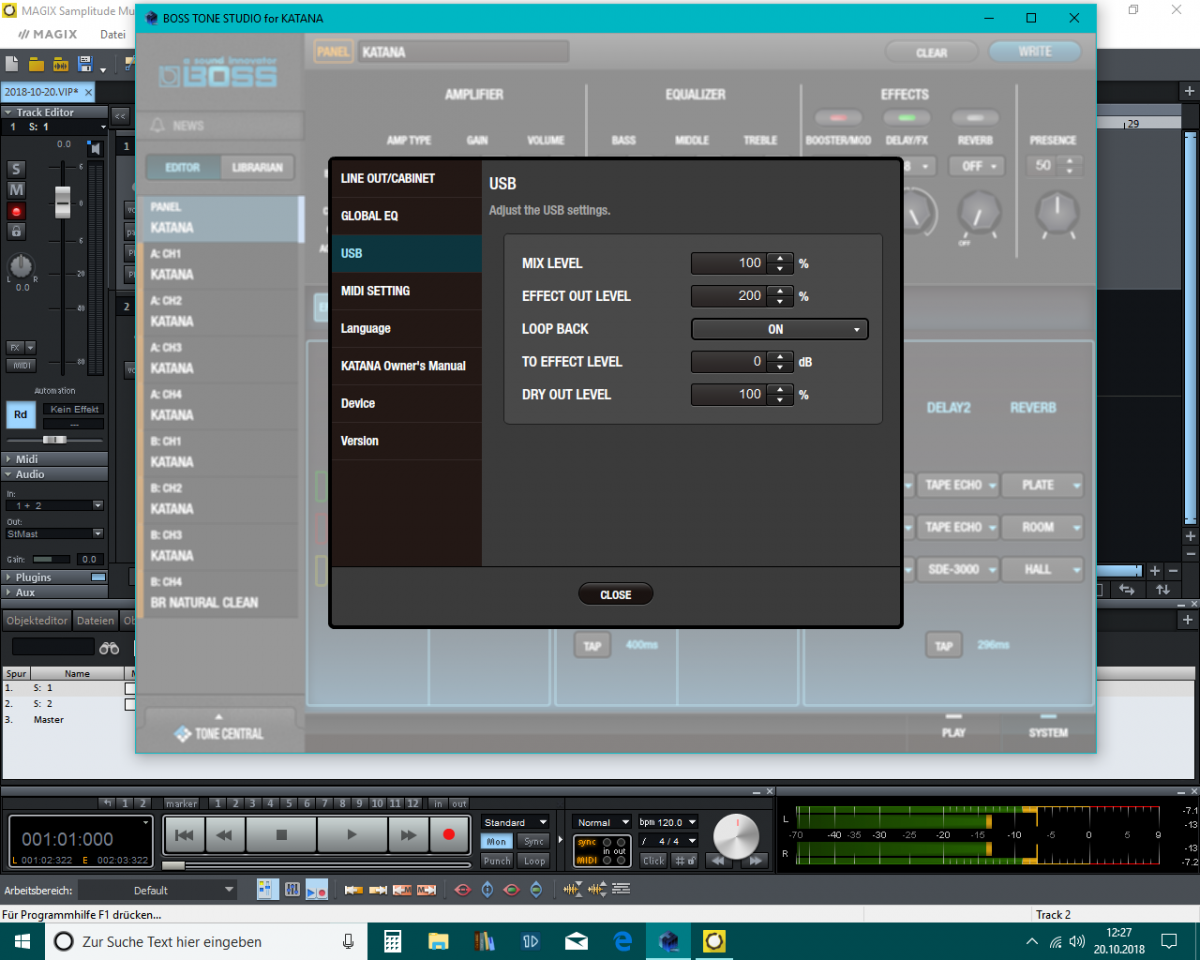The image size is (1200, 960).
Task: Click the transport rewind button
Action: tap(225, 834)
